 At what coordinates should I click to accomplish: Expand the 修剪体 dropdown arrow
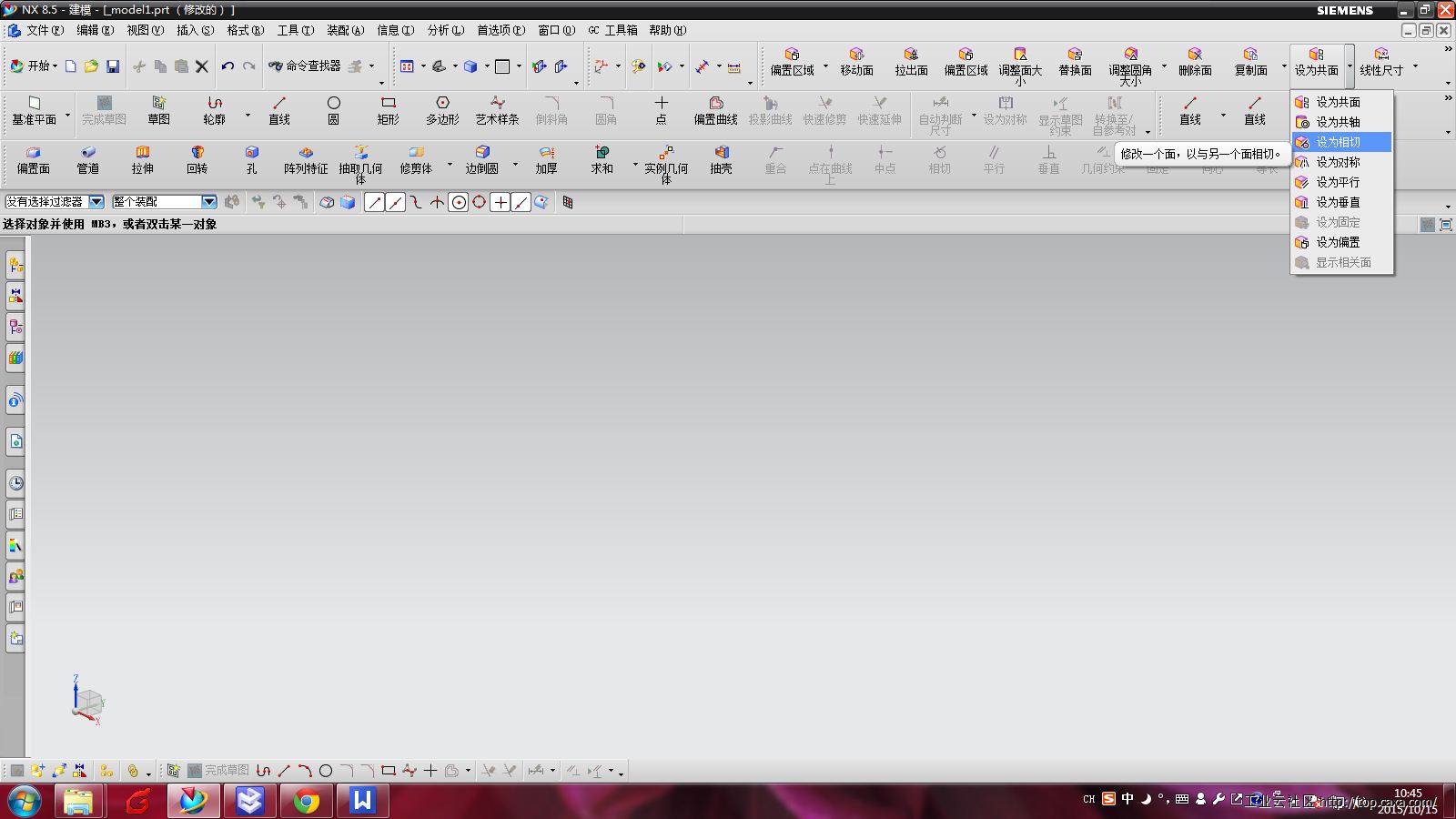pyautogui.click(x=450, y=165)
